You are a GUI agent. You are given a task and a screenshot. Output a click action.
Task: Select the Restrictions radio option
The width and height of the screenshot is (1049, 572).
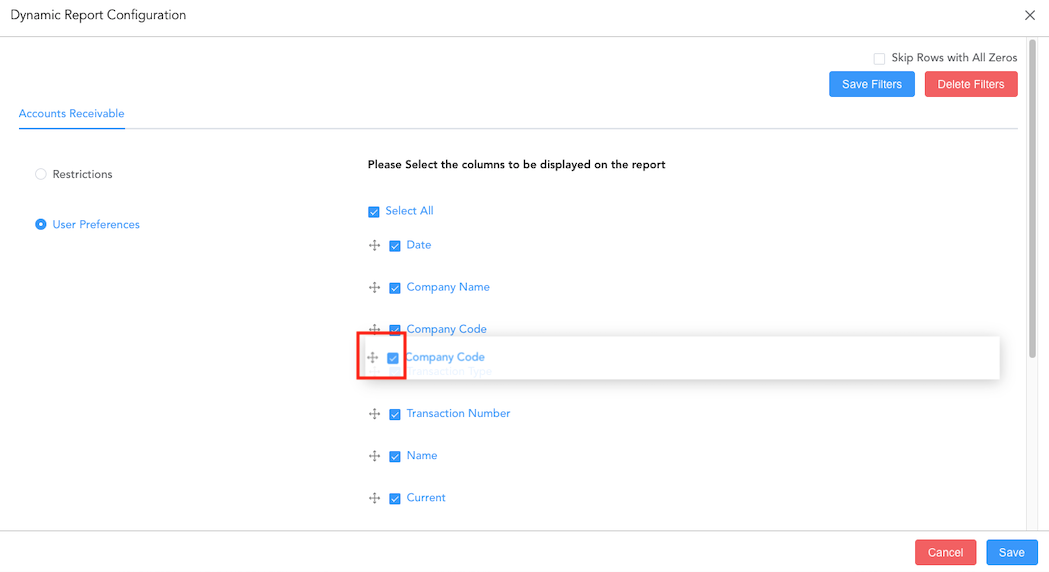point(41,174)
